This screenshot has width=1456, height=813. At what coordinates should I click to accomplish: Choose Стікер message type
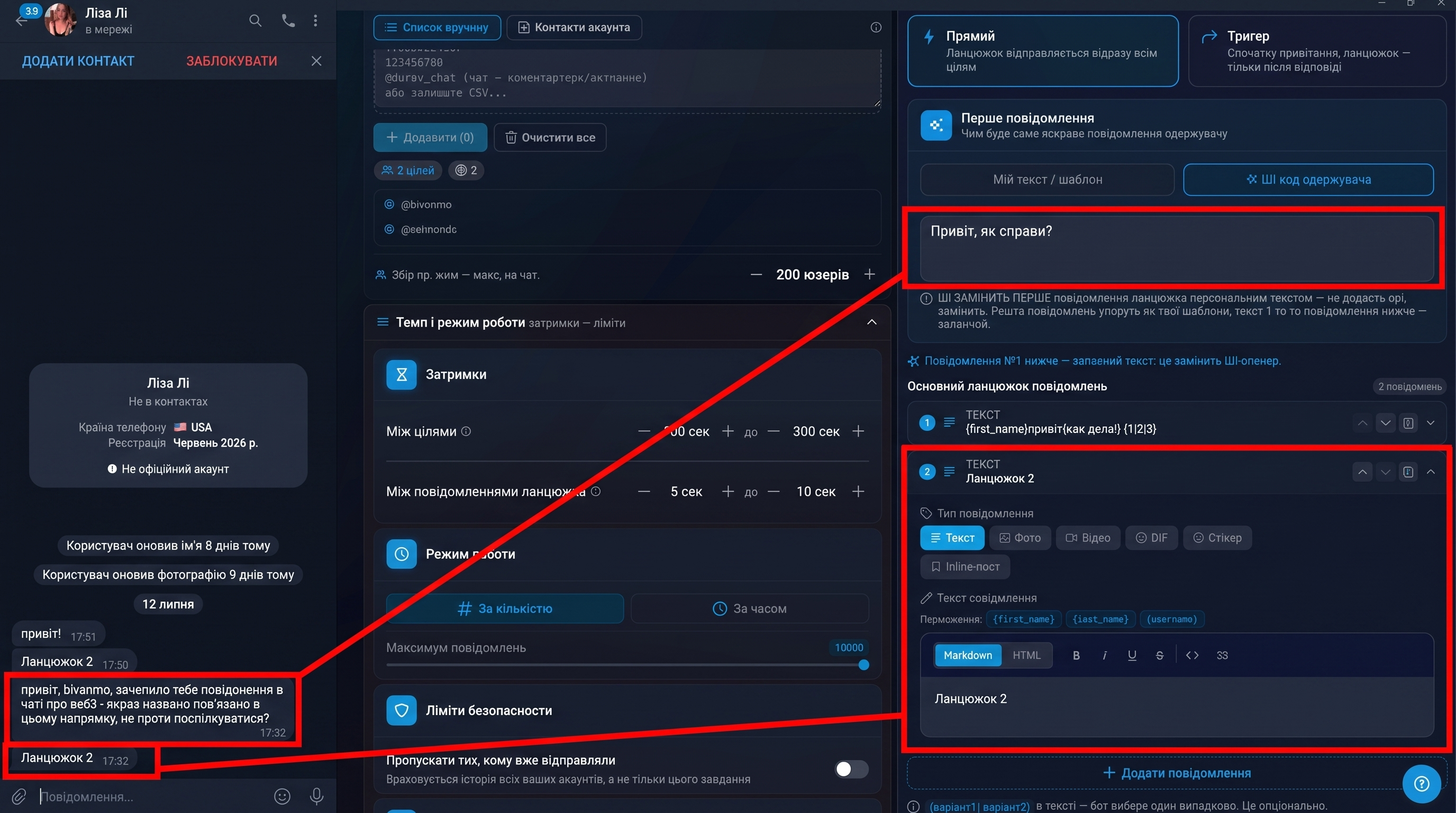pos(1217,538)
